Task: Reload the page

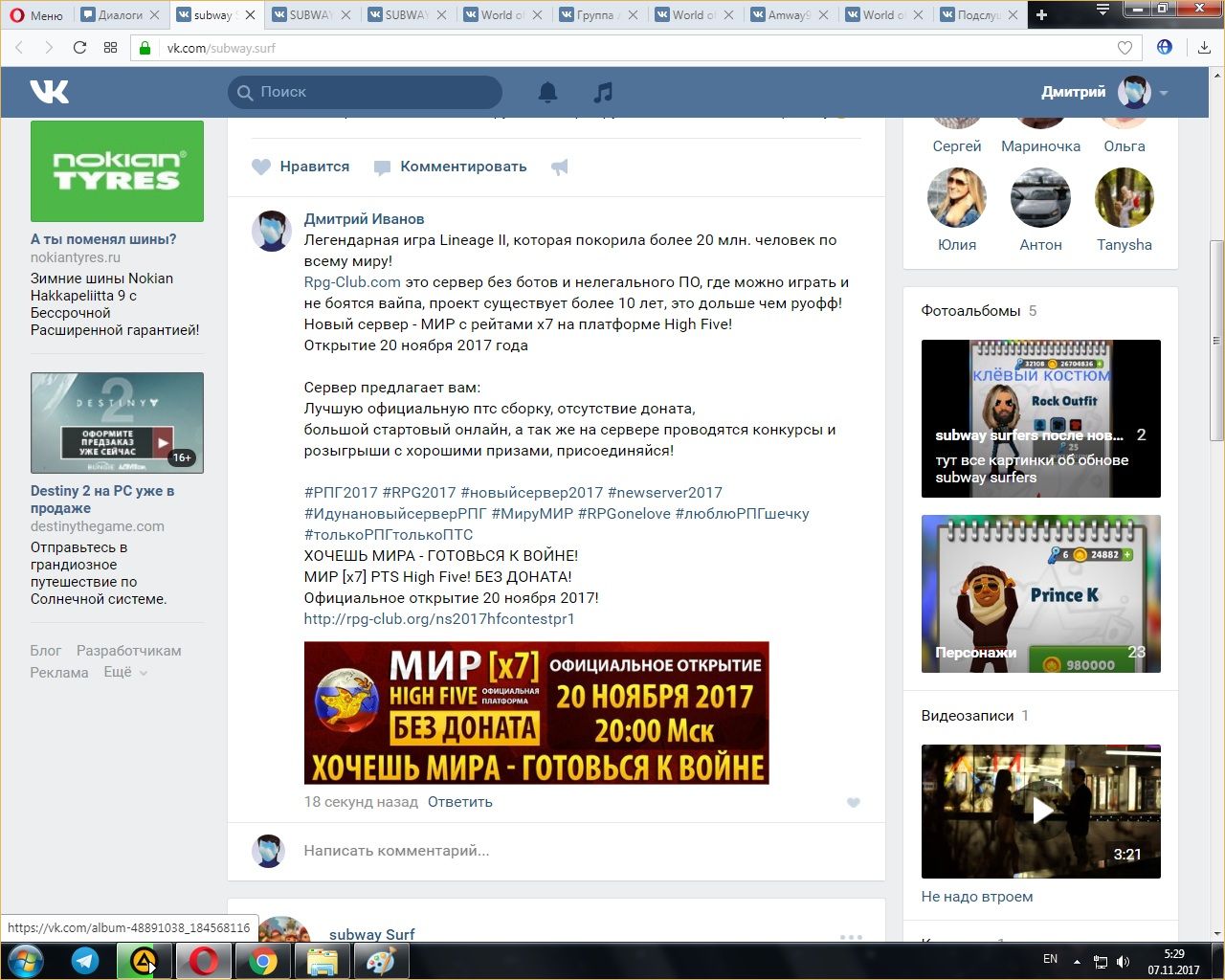Action: point(79,47)
